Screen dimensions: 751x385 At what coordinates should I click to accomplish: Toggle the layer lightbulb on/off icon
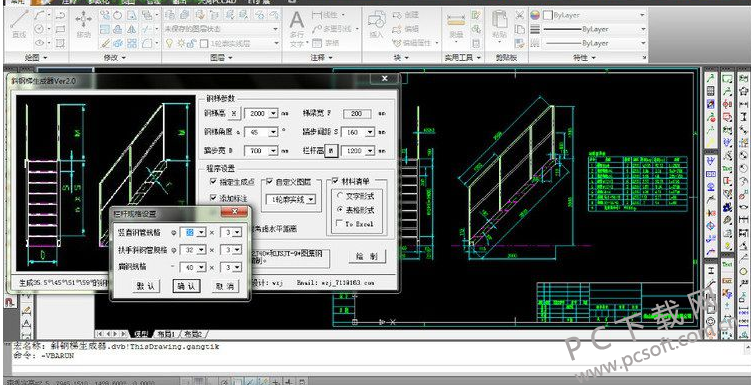169,43
